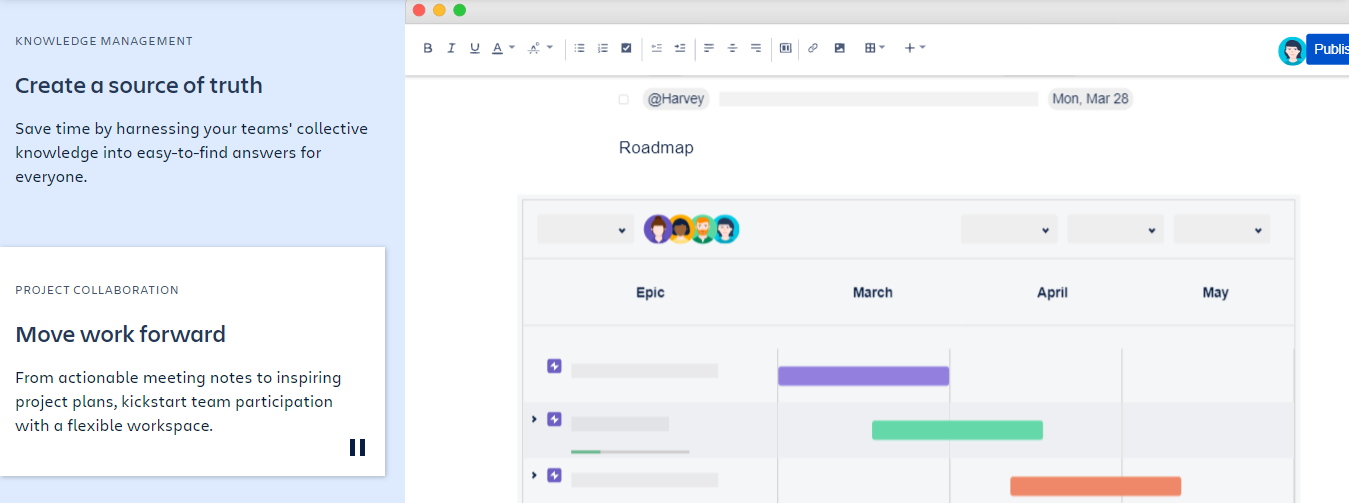Click the purple roadmap timeline bar
Screen dimensions: 1349x503
coord(863,376)
